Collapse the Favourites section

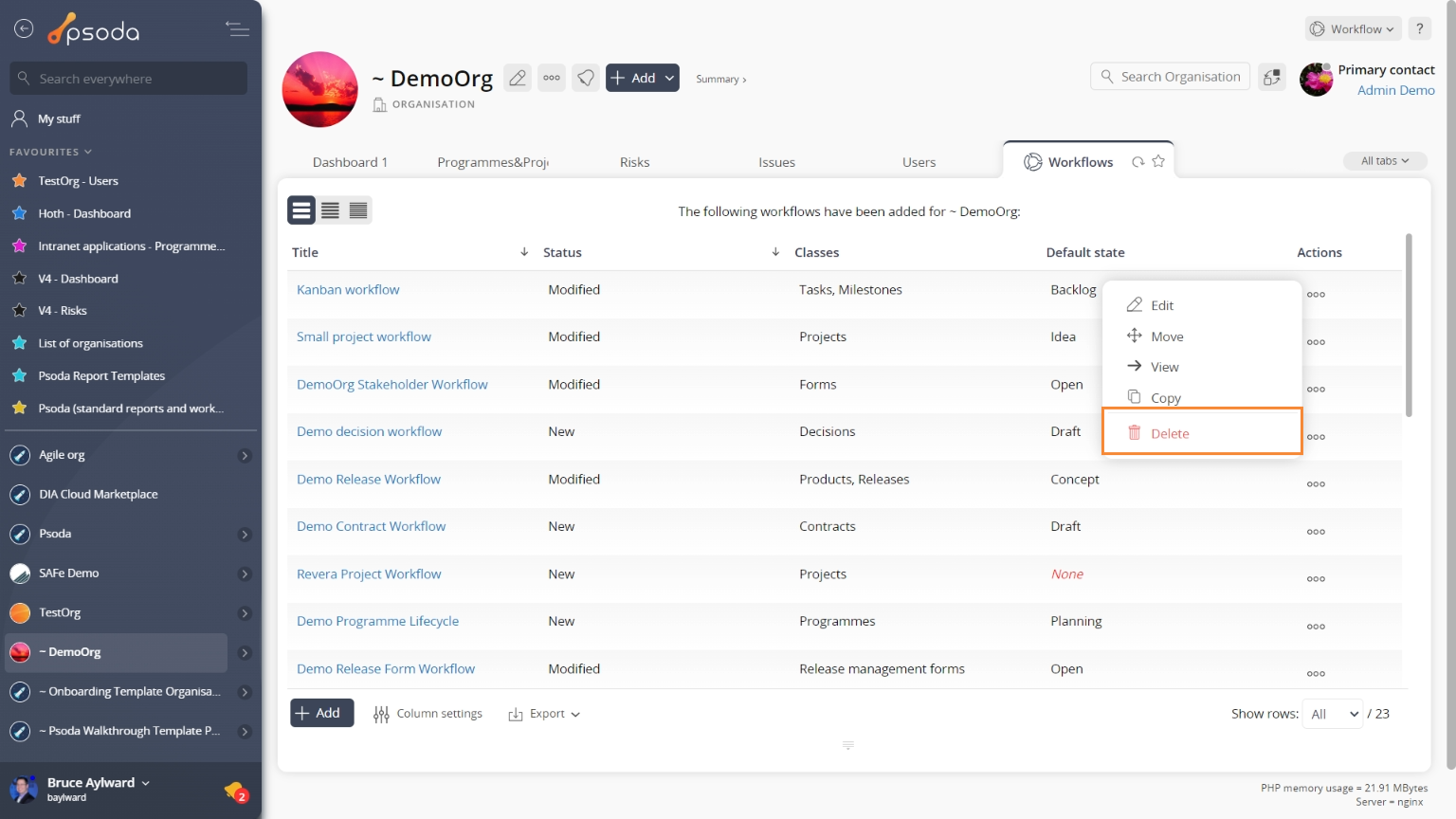[x=50, y=152]
